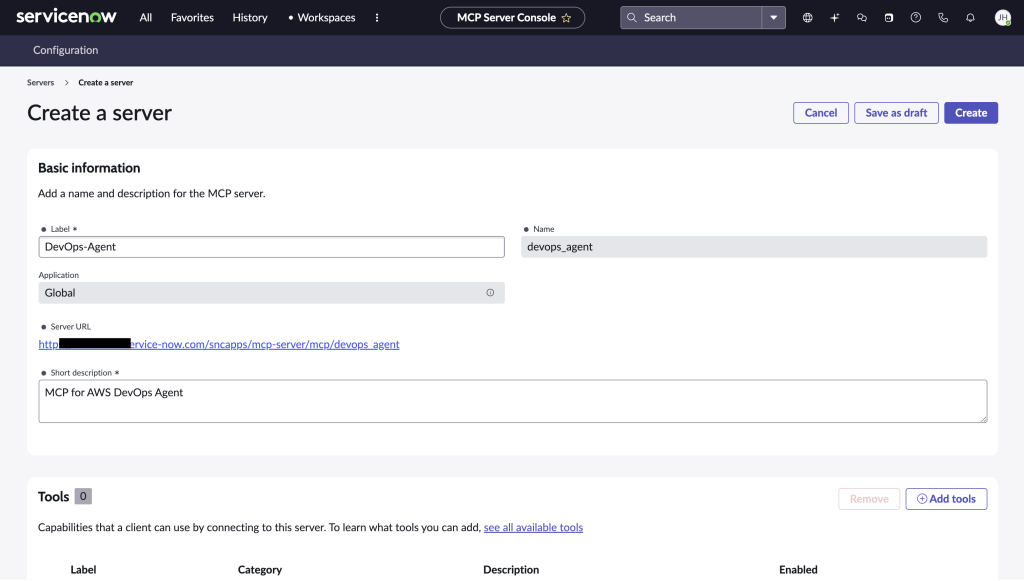The height and width of the screenshot is (581, 1024).
Task: Click the Label field with DevOps-Agent
Action: click(272, 247)
